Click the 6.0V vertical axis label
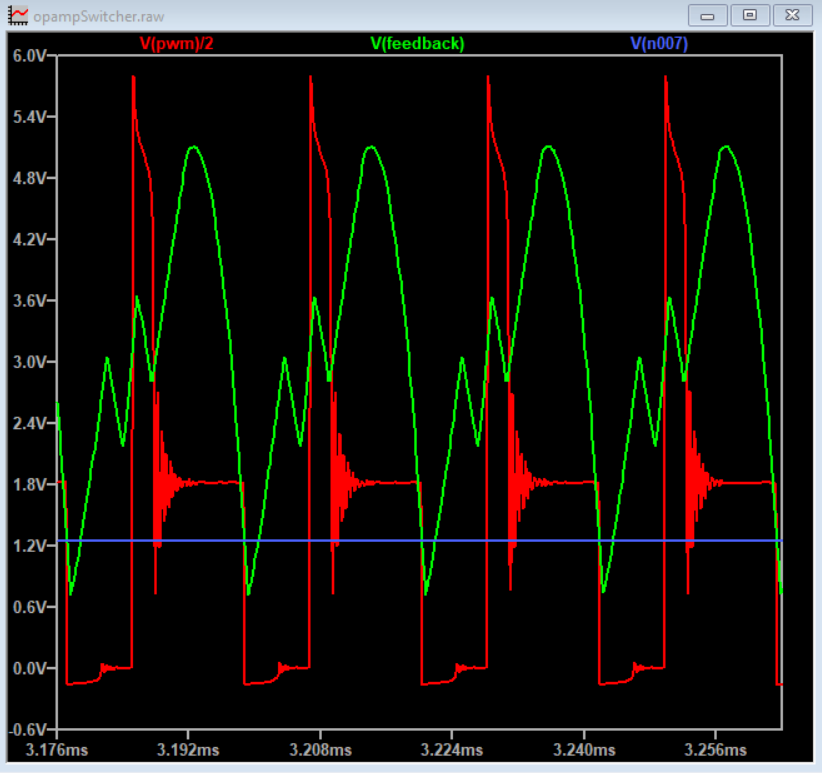Viewport: 822px width, 773px height. click(x=29, y=56)
